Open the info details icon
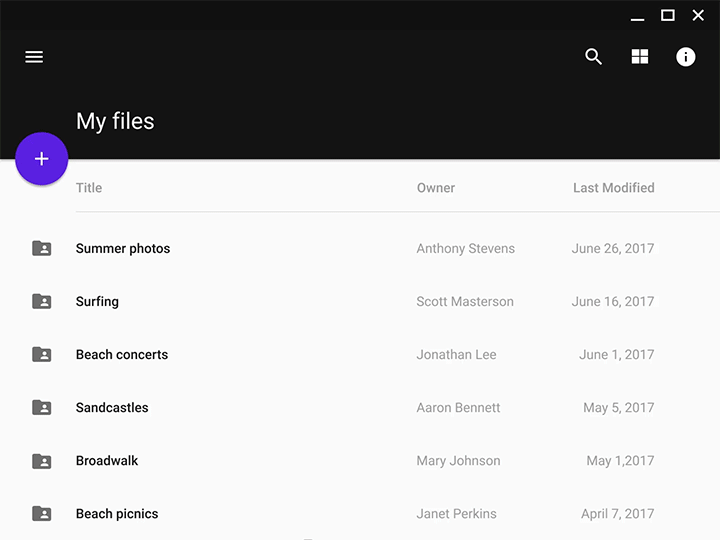The image size is (720, 540). 686,57
